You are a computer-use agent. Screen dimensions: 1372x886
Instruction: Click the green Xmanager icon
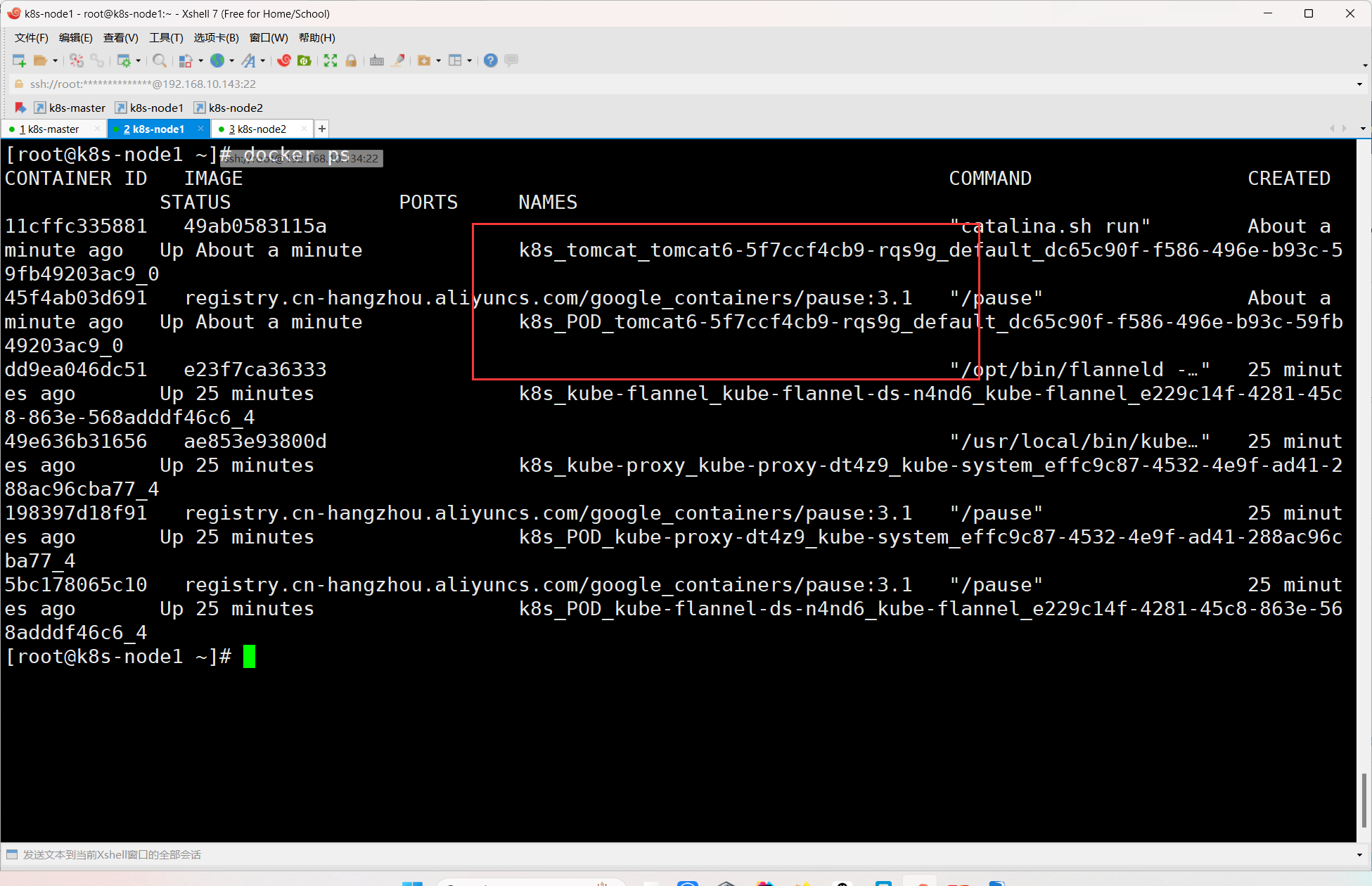click(x=304, y=60)
